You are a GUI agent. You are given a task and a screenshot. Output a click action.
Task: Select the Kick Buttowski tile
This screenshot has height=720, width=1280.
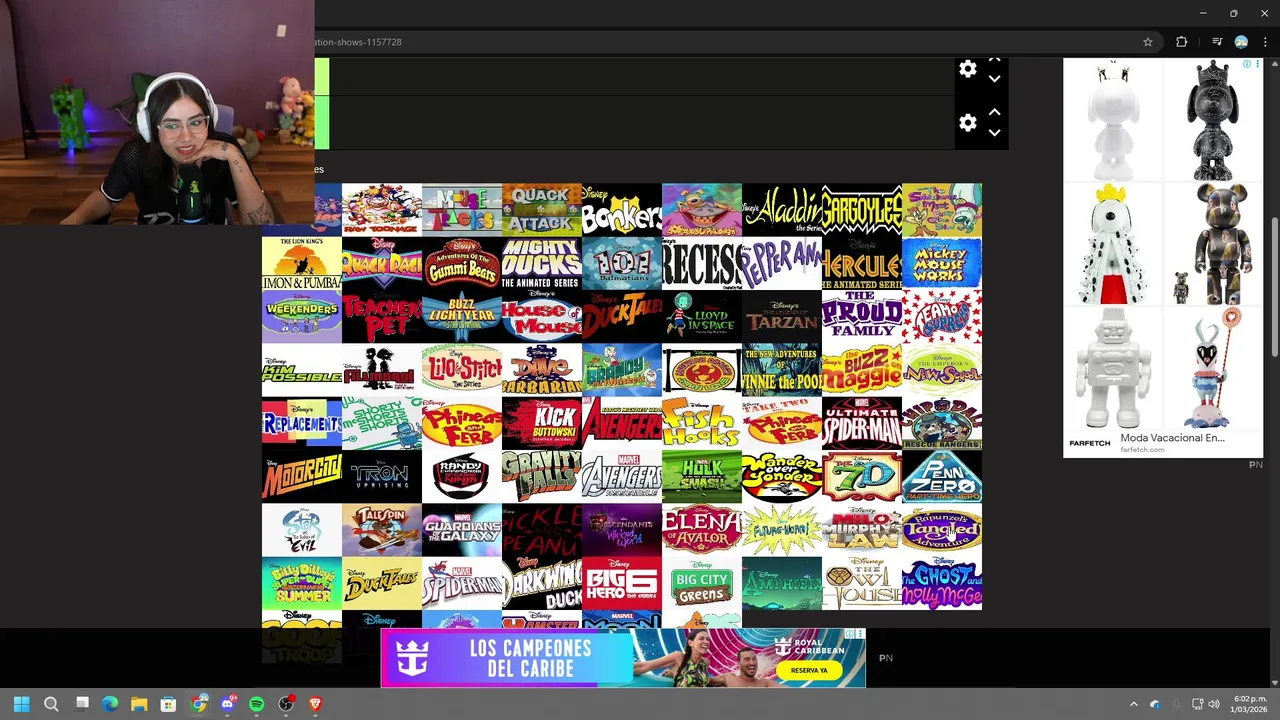(x=541, y=424)
